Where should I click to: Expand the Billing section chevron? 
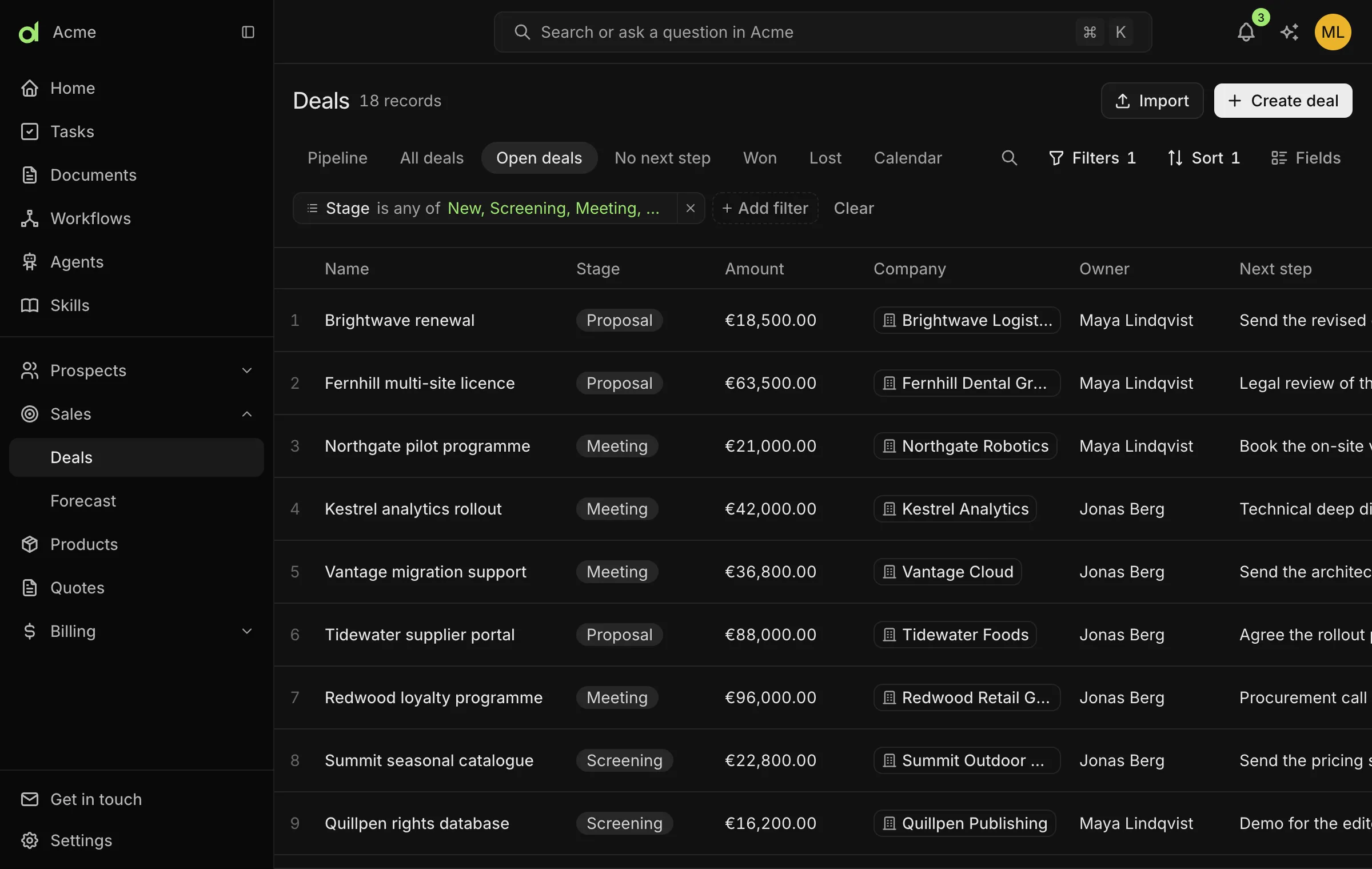coord(247,631)
